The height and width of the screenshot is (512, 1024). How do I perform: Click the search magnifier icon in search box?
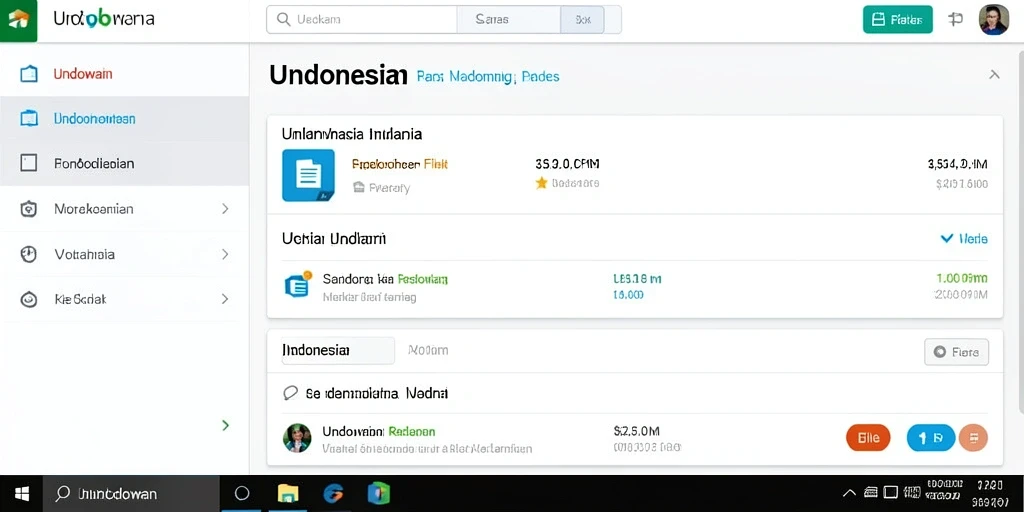(x=283, y=20)
